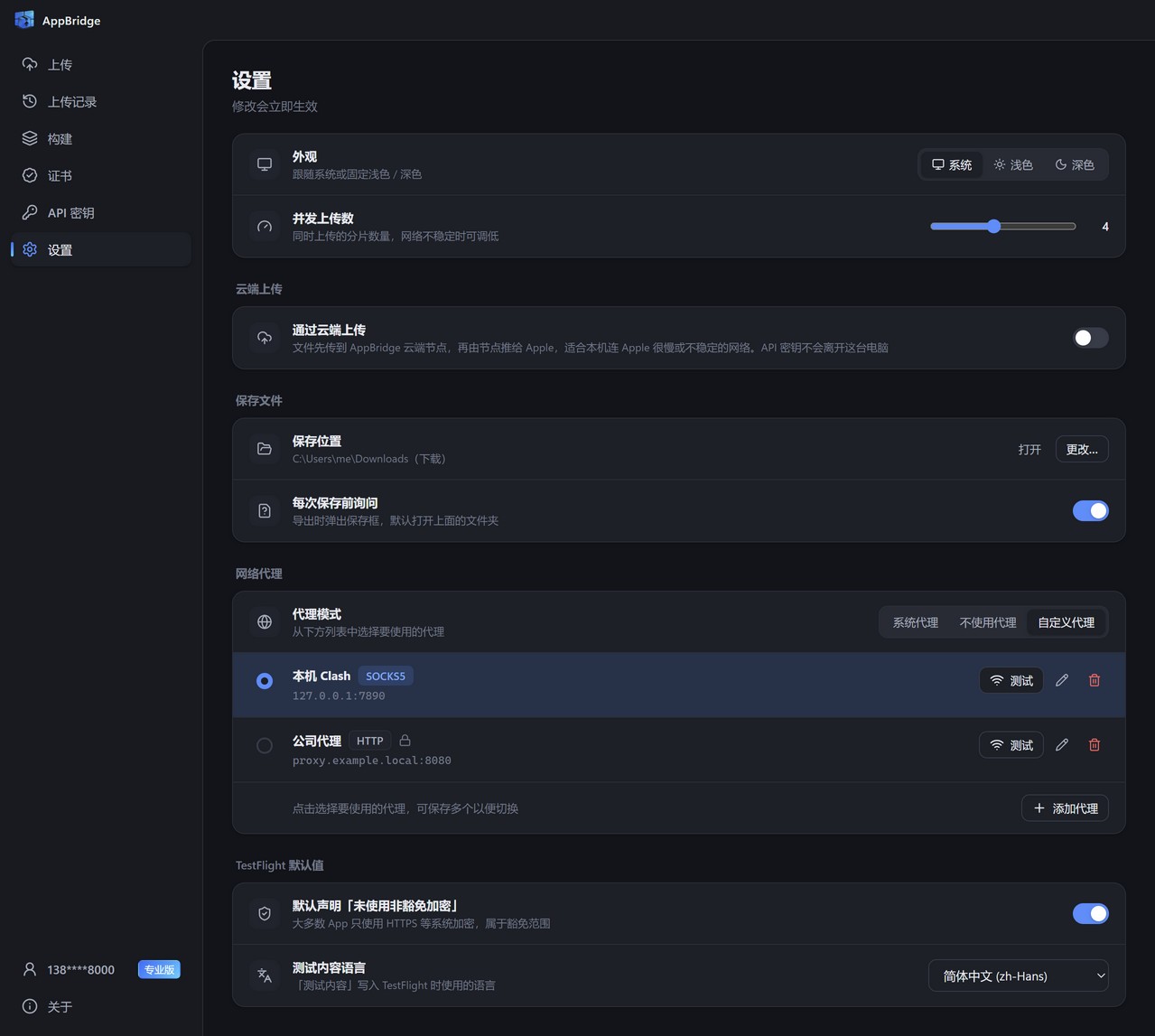Click the 更改... button
1155x1036 pixels.
[x=1082, y=449]
